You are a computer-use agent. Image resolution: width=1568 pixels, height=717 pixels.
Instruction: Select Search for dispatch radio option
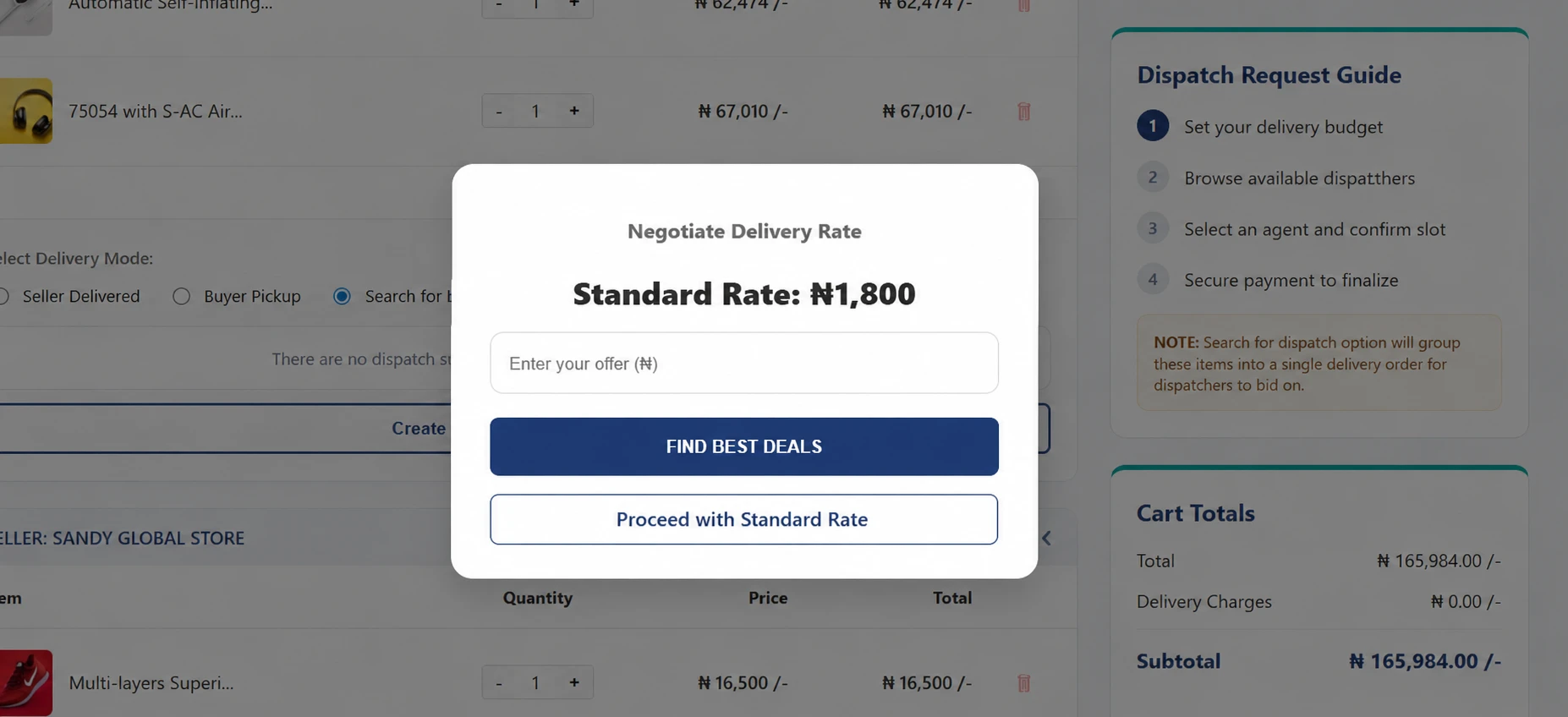click(342, 296)
